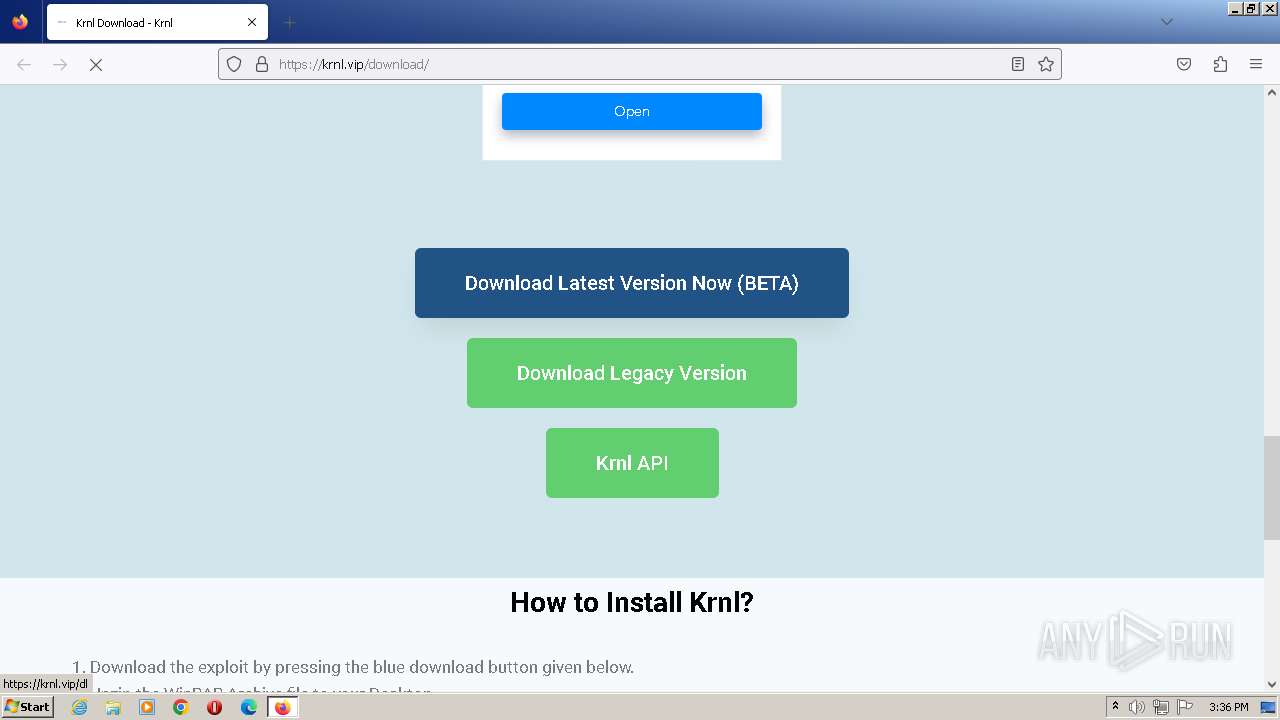The width and height of the screenshot is (1280, 720).
Task: Launch Google Chrome from taskbar
Action: pos(181,707)
